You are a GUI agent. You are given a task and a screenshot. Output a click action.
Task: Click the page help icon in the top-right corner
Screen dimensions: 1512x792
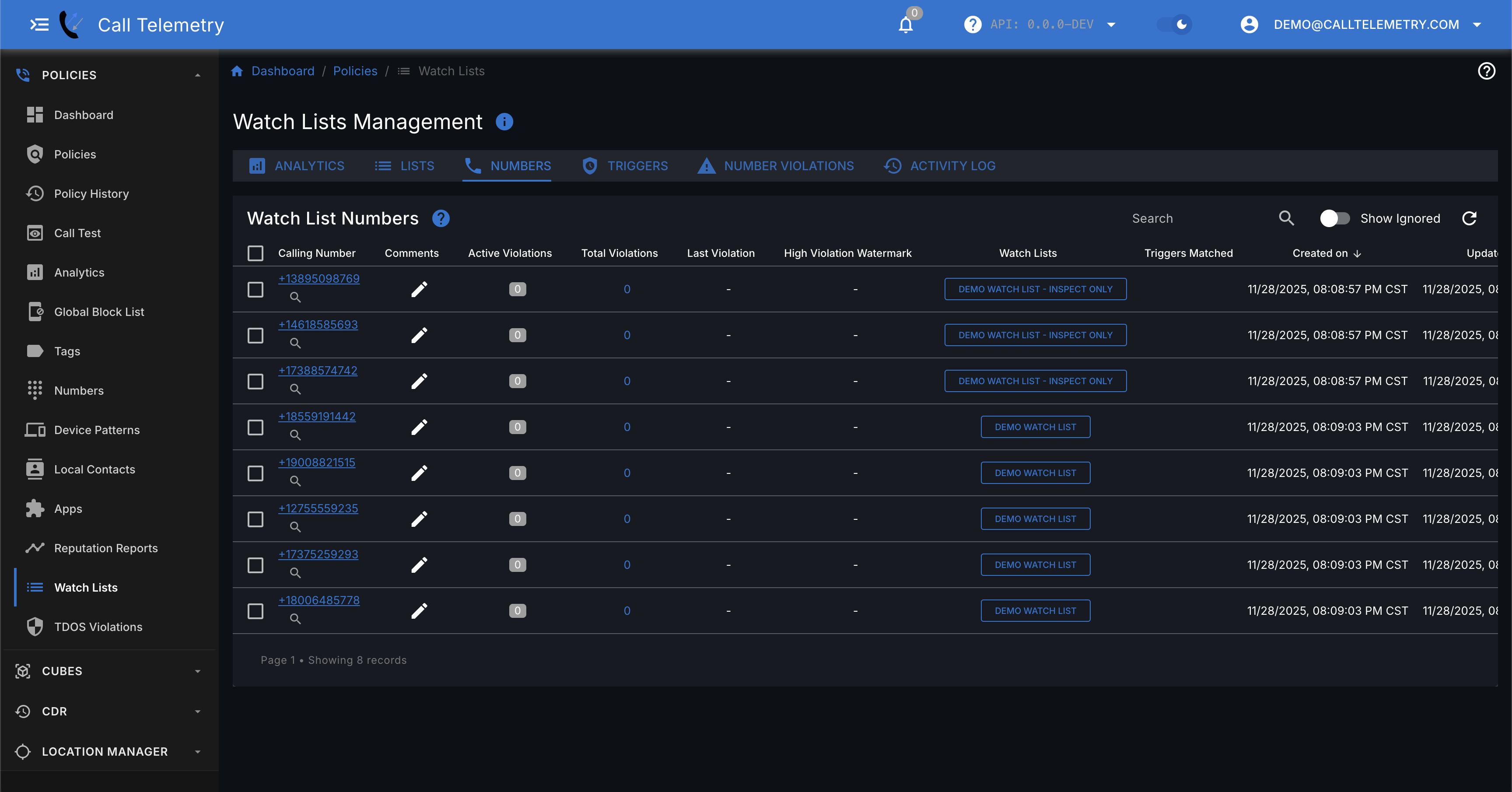[x=1486, y=71]
